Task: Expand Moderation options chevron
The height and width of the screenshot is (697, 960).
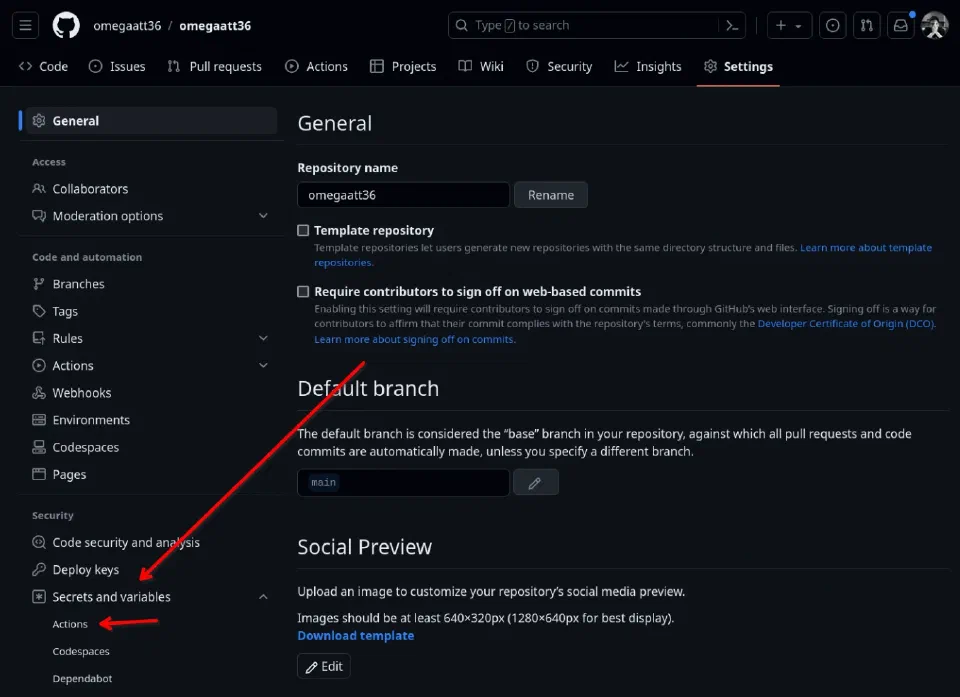Action: tap(263, 216)
